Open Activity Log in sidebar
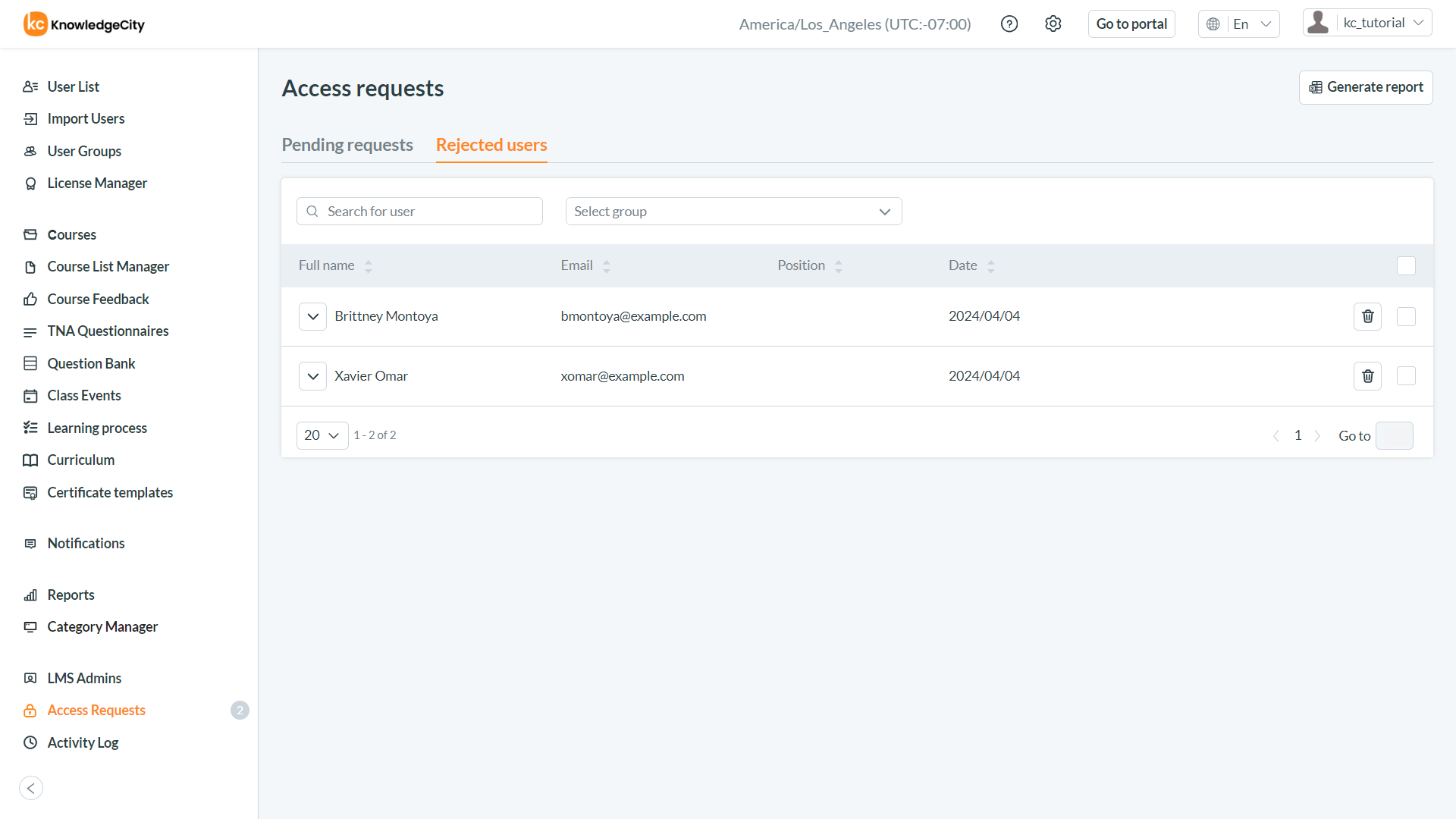This screenshot has height=819, width=1456. (x=83, y=742)
